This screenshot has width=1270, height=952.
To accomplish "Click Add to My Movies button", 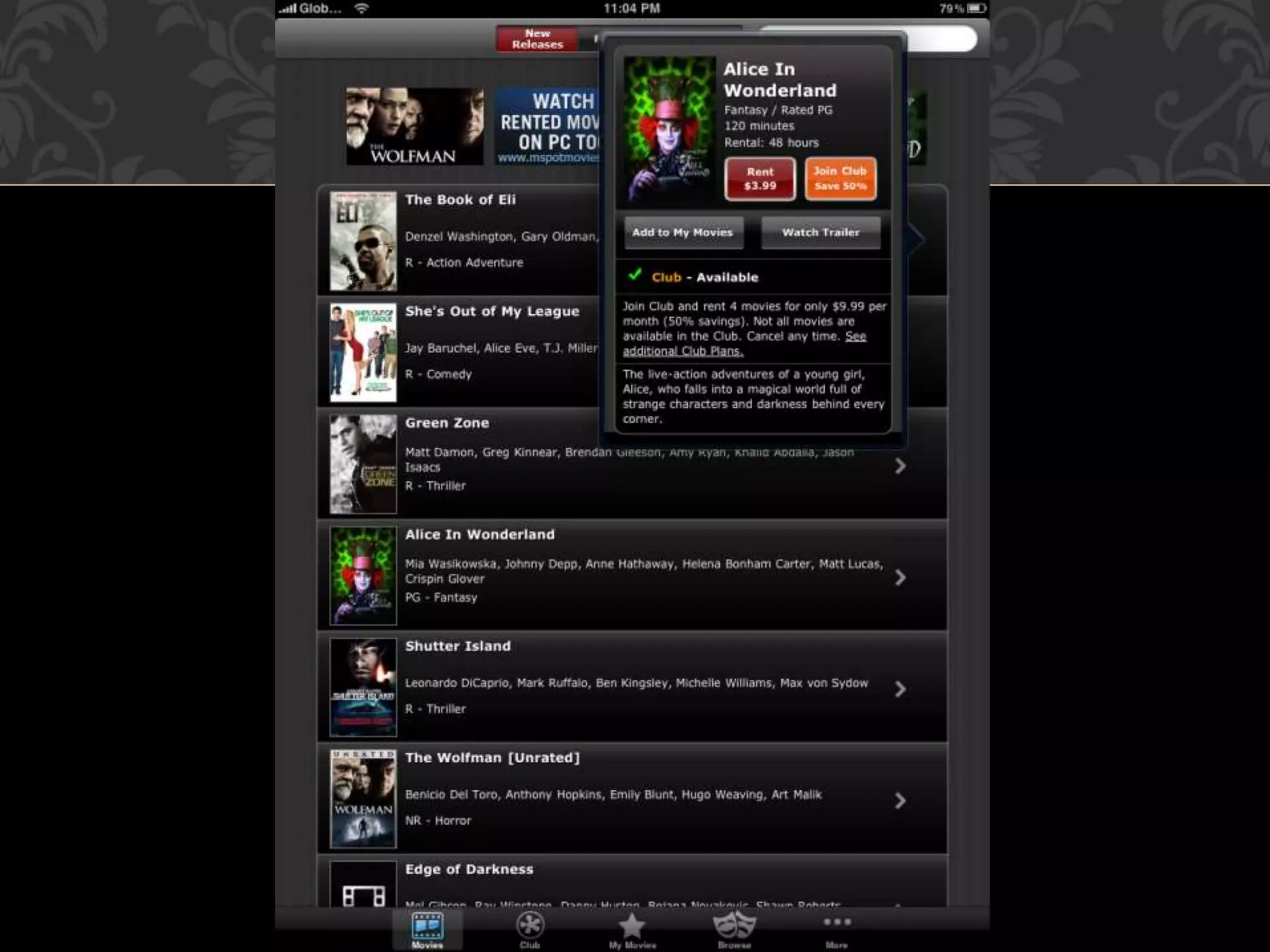I will pos(683,232).
